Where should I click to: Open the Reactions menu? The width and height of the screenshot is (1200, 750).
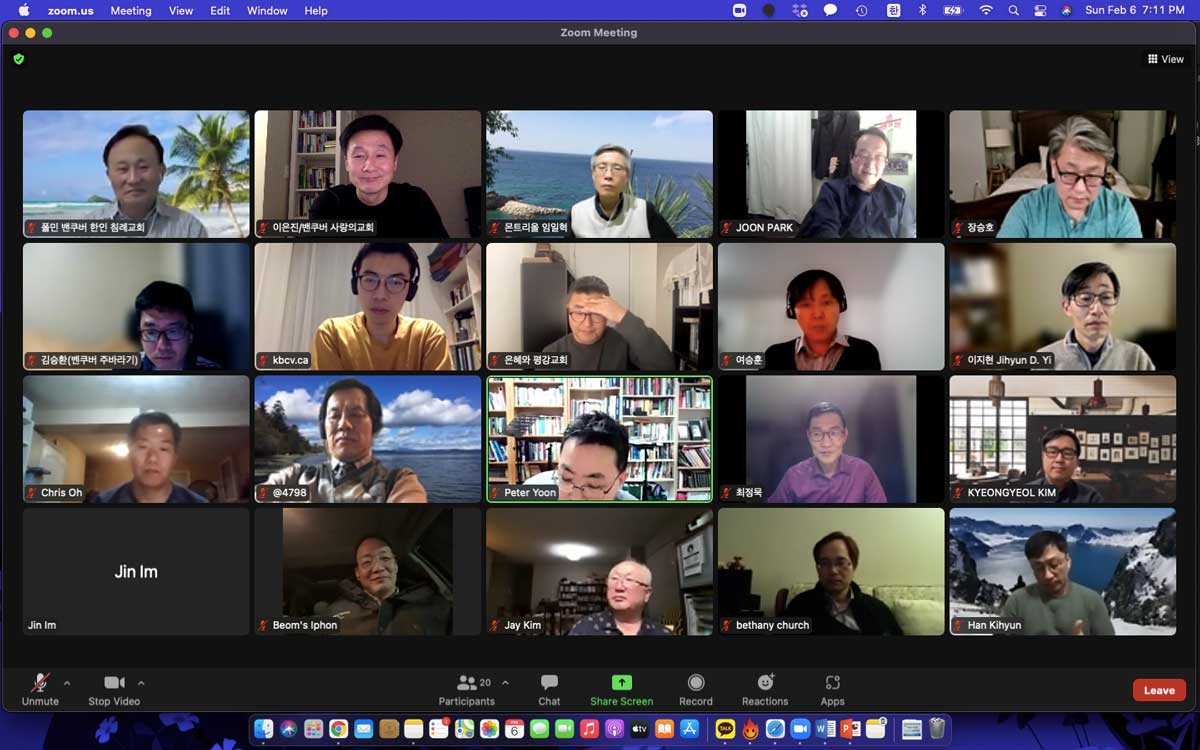tap(765, 683)
